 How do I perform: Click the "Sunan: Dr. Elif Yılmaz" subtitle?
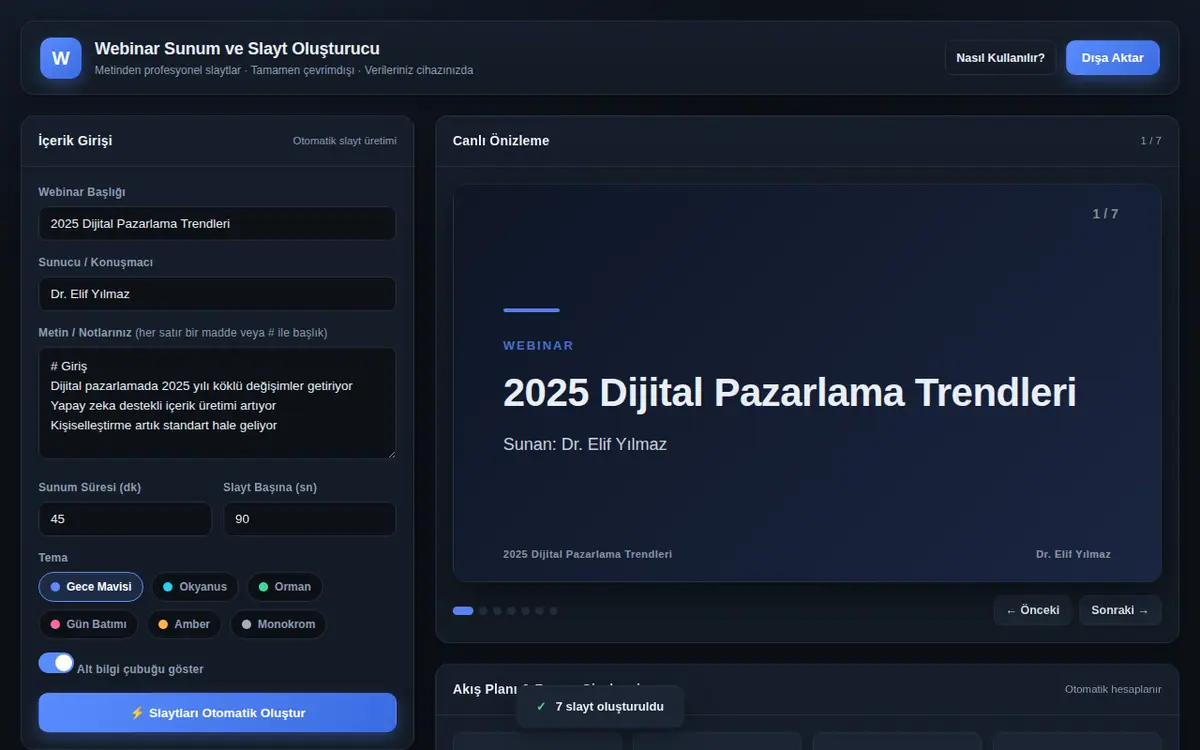tap(585, 445)
